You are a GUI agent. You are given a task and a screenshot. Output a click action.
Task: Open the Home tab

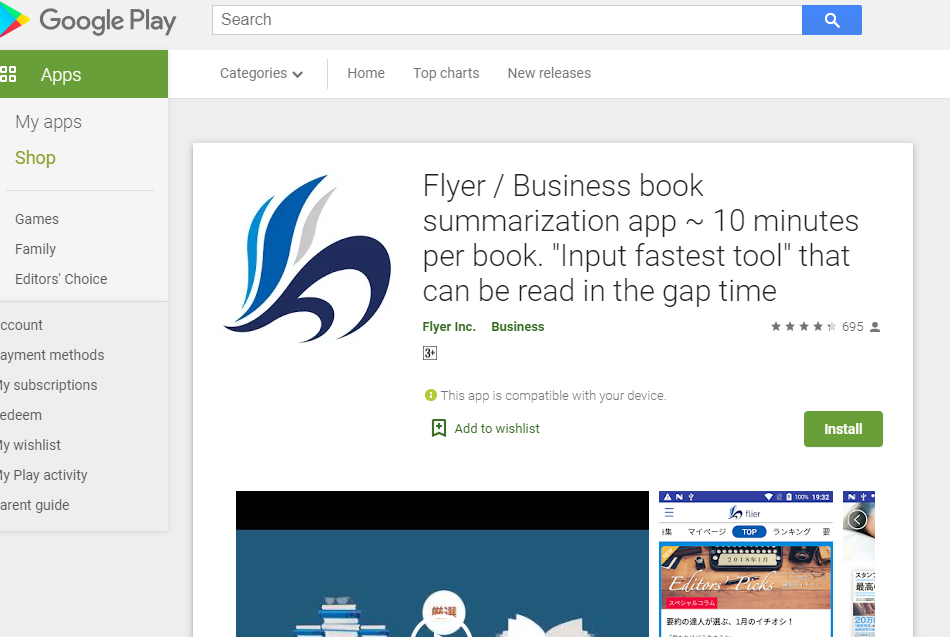pos(366,73)
